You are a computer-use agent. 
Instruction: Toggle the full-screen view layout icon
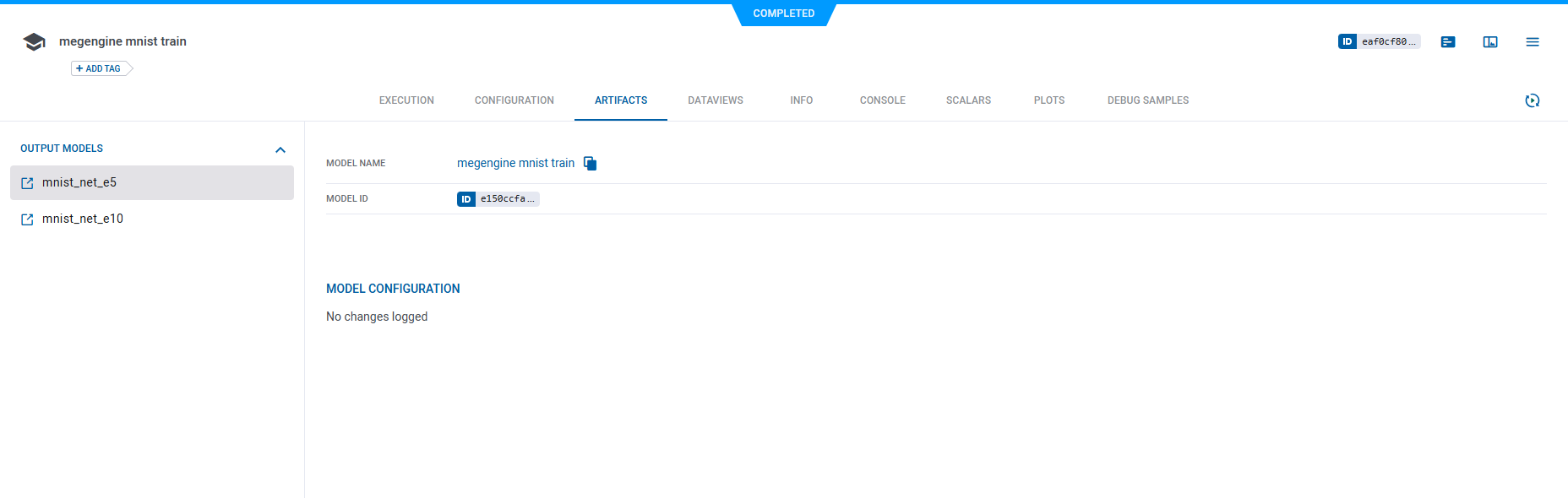point(1490,42)
